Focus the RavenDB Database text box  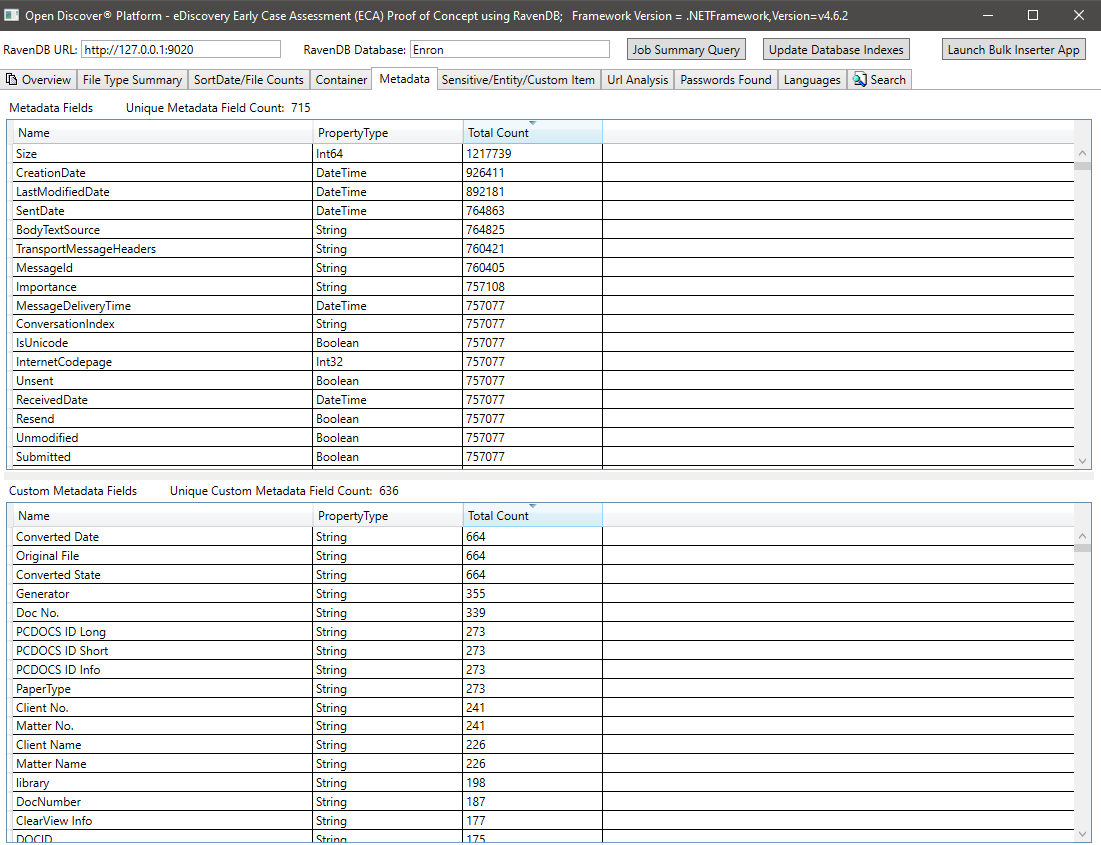click(x=509, y=50)
